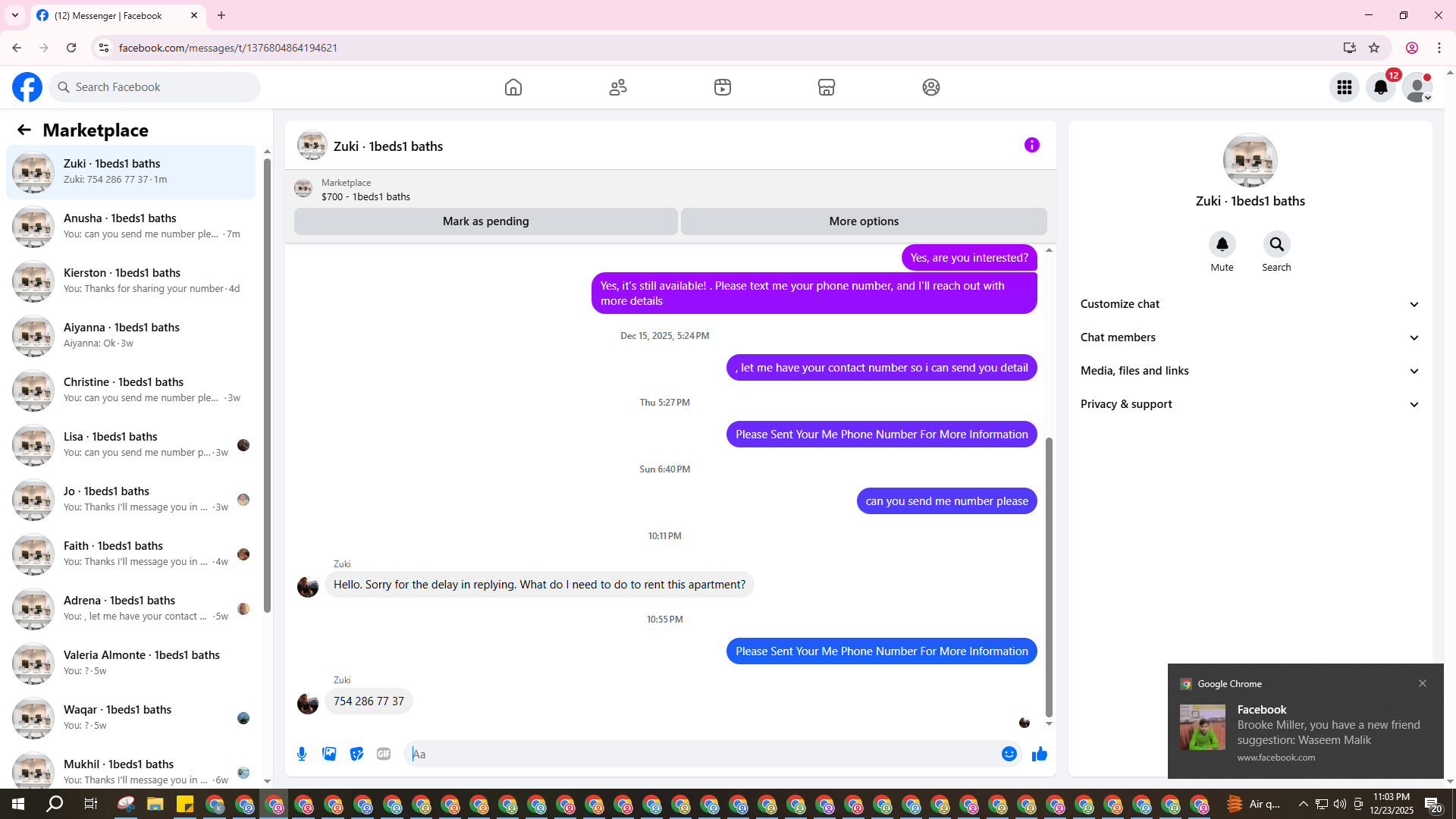Send a thumbs-up like
Viewport: 1456px width, 819px height.
pos(1039,754)
